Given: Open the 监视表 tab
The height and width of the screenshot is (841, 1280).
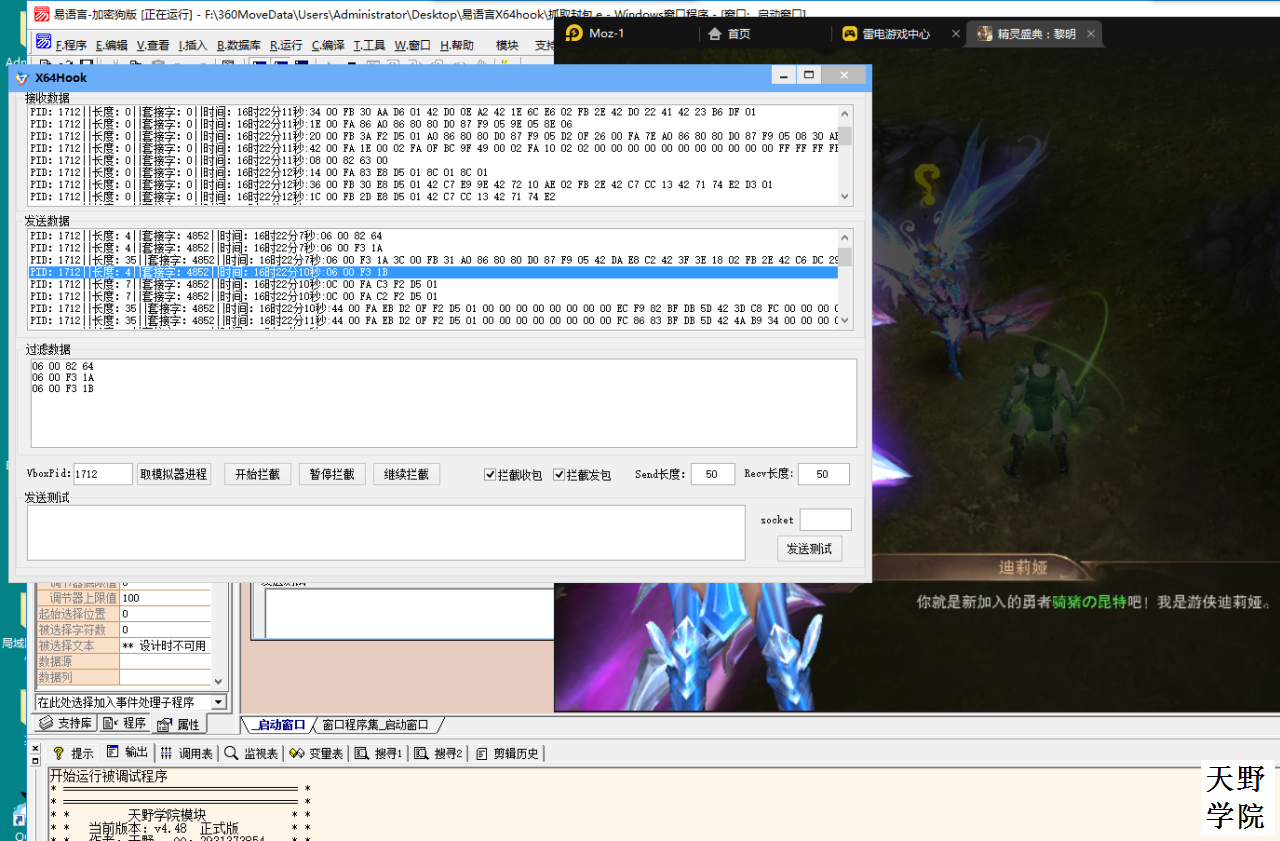Looking at the screenshot, I should coord(251,753).
